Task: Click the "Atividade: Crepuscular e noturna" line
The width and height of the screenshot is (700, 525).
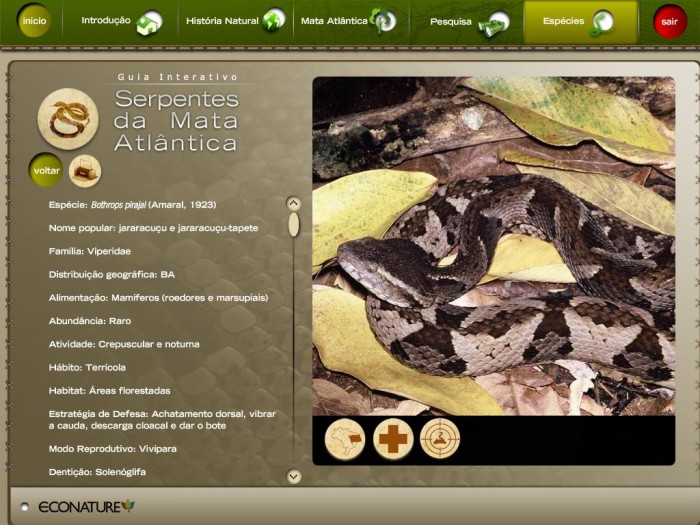Action: click(124, 344)
